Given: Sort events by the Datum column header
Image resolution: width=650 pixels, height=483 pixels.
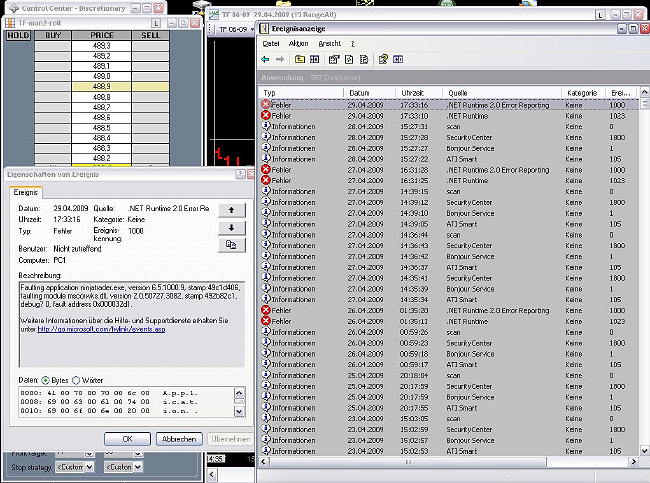Looking at the screenshot, I should coord(370,93).
